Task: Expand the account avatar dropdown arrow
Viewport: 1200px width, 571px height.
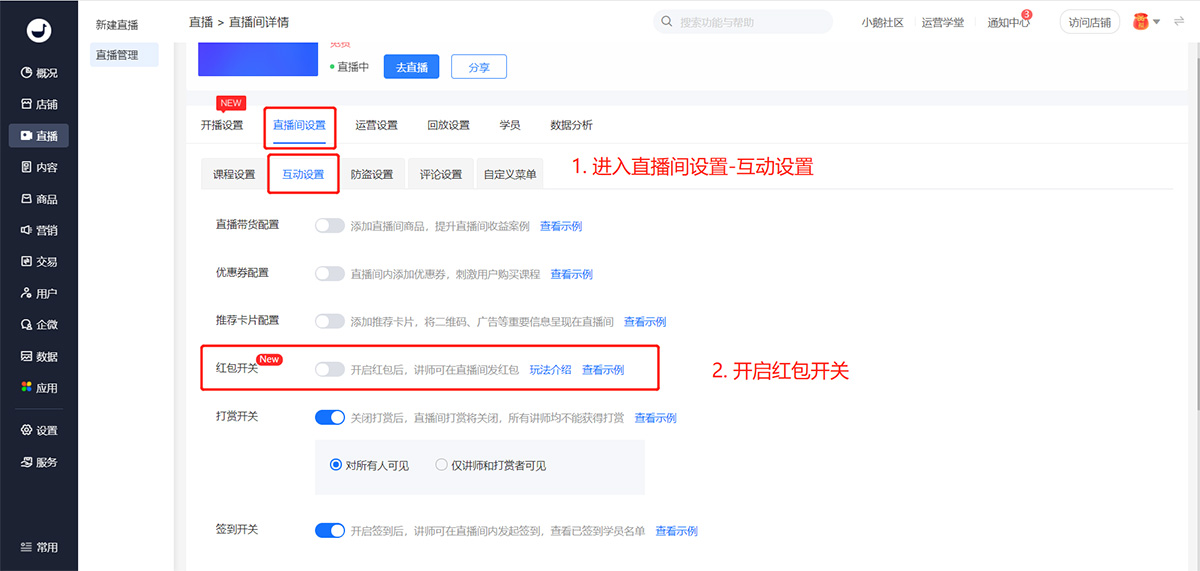Action: click(x=1157, y=22)
